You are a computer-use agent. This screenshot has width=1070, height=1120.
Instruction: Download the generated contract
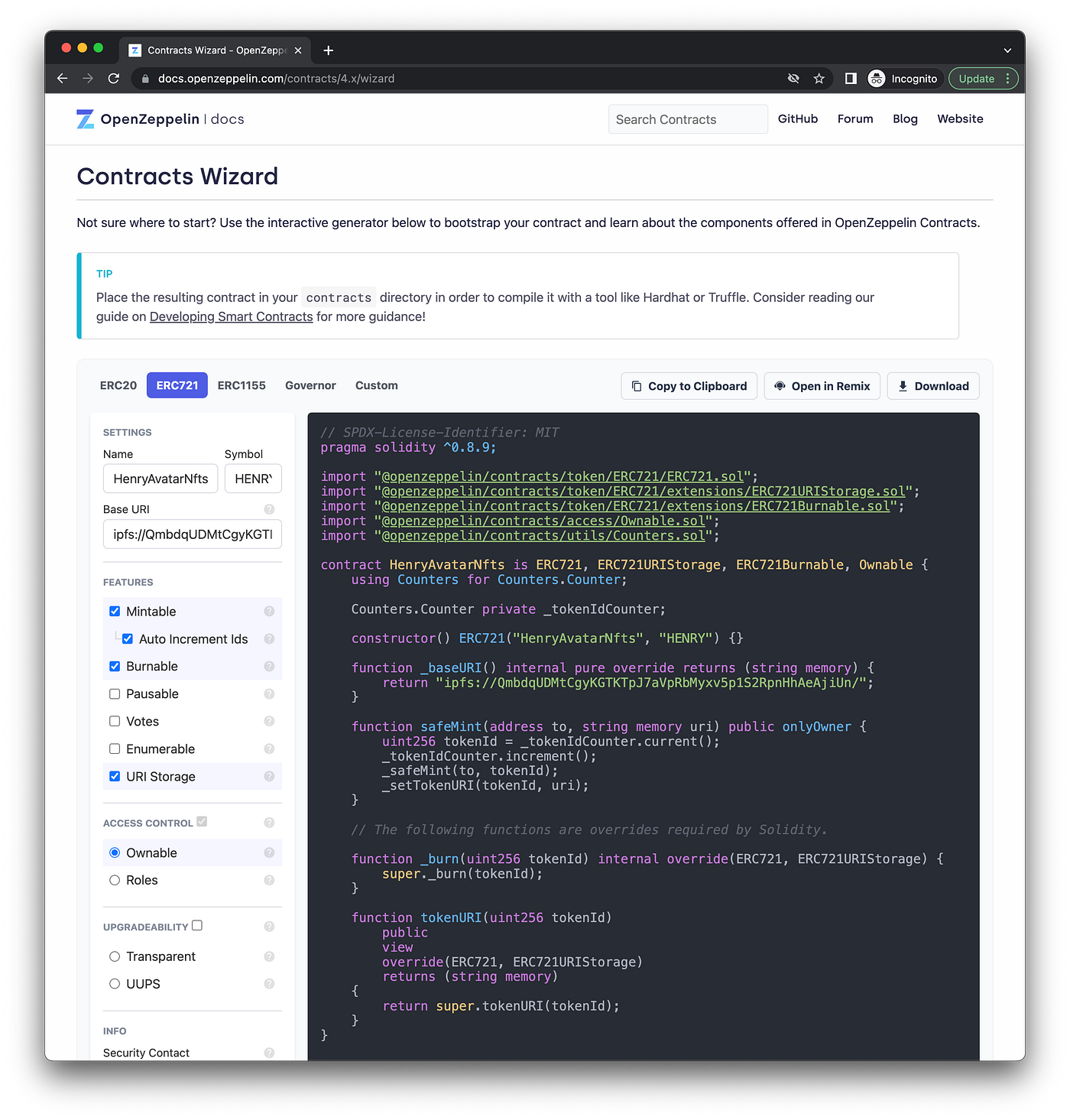933,386
